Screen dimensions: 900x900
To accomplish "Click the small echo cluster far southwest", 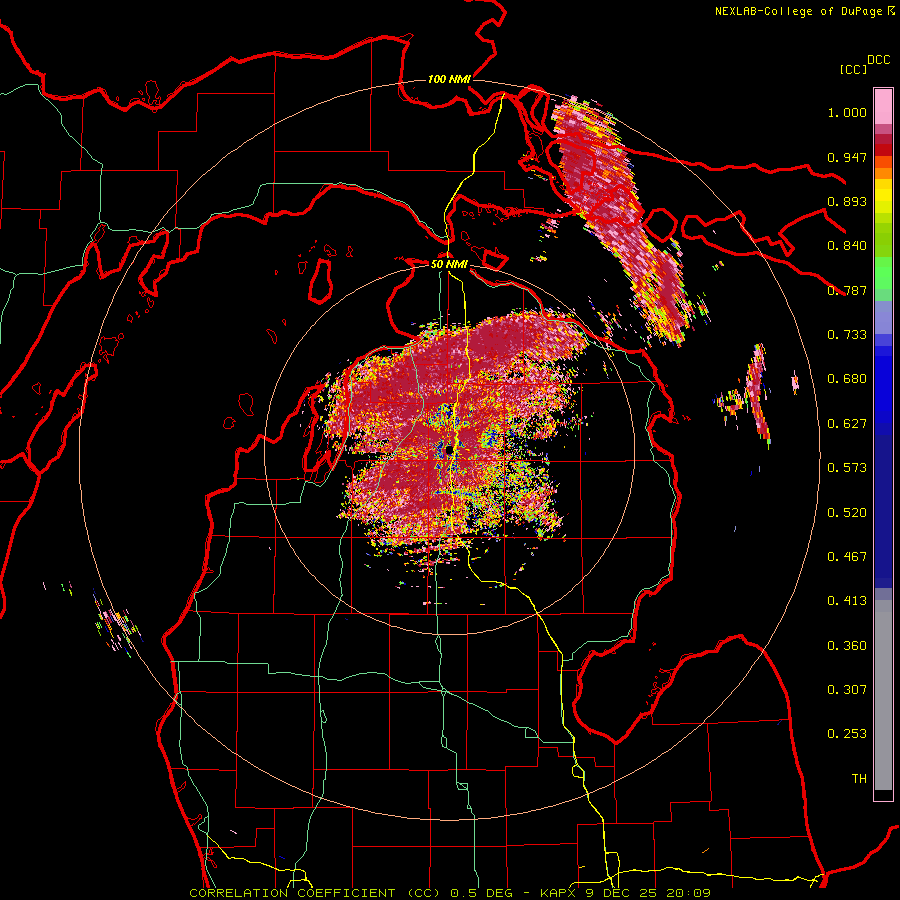I will coord(118,626).
